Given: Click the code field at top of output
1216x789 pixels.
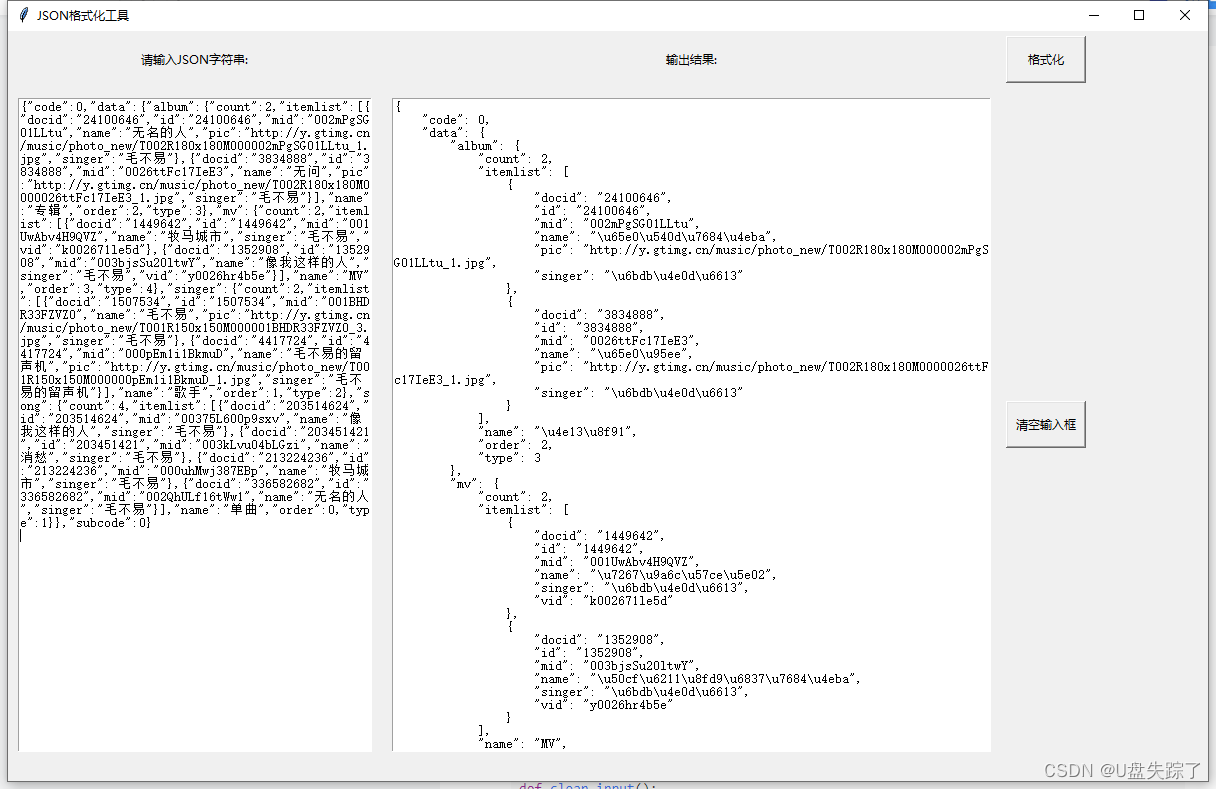Looking at the screenshot, I should point(450,119).
